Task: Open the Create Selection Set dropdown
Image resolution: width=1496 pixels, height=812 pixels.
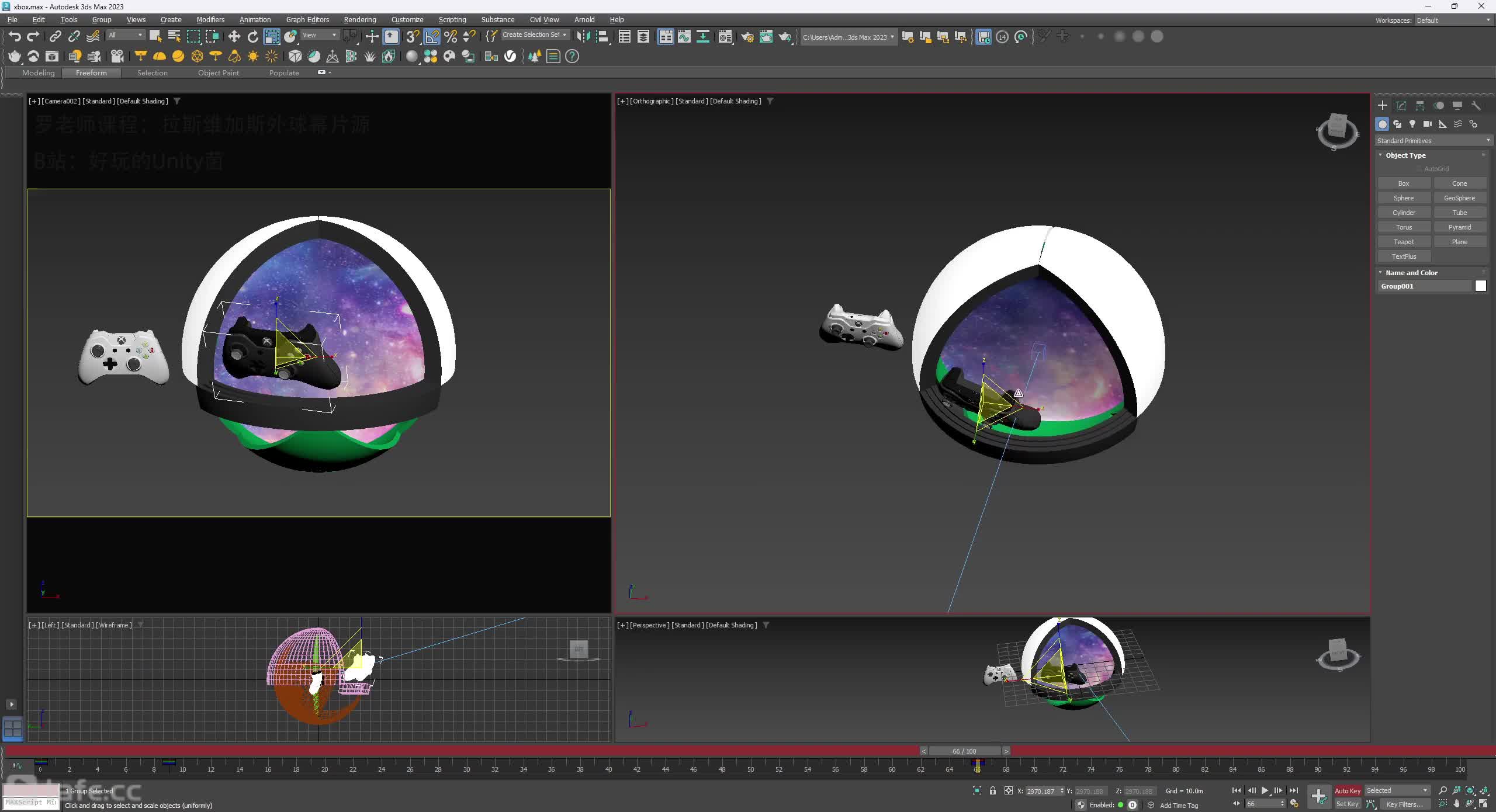Action: click(535, 35)
